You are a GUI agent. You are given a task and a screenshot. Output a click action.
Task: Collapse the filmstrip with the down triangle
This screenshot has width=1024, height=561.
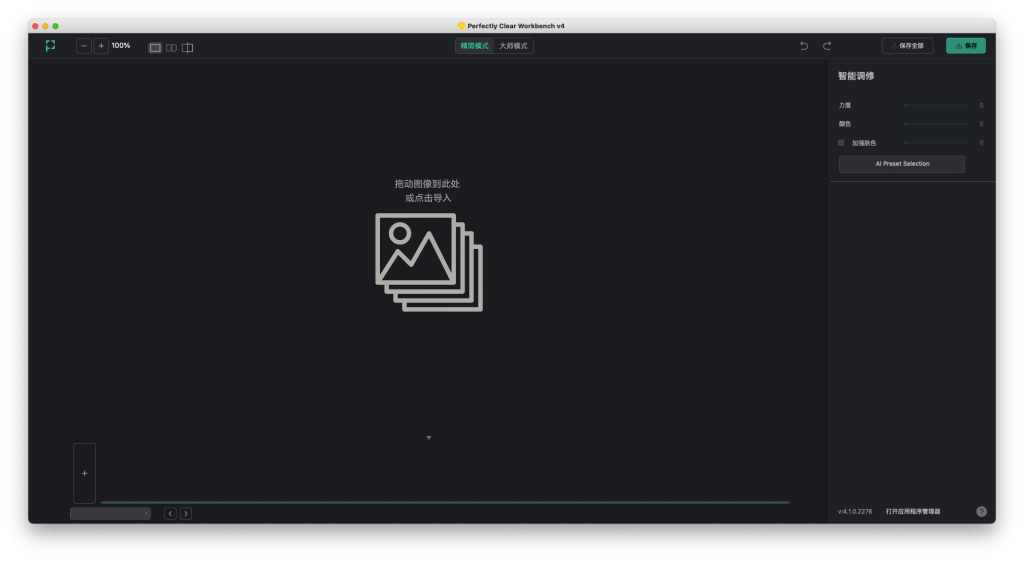pyautogui.click(x=428, y=438)
